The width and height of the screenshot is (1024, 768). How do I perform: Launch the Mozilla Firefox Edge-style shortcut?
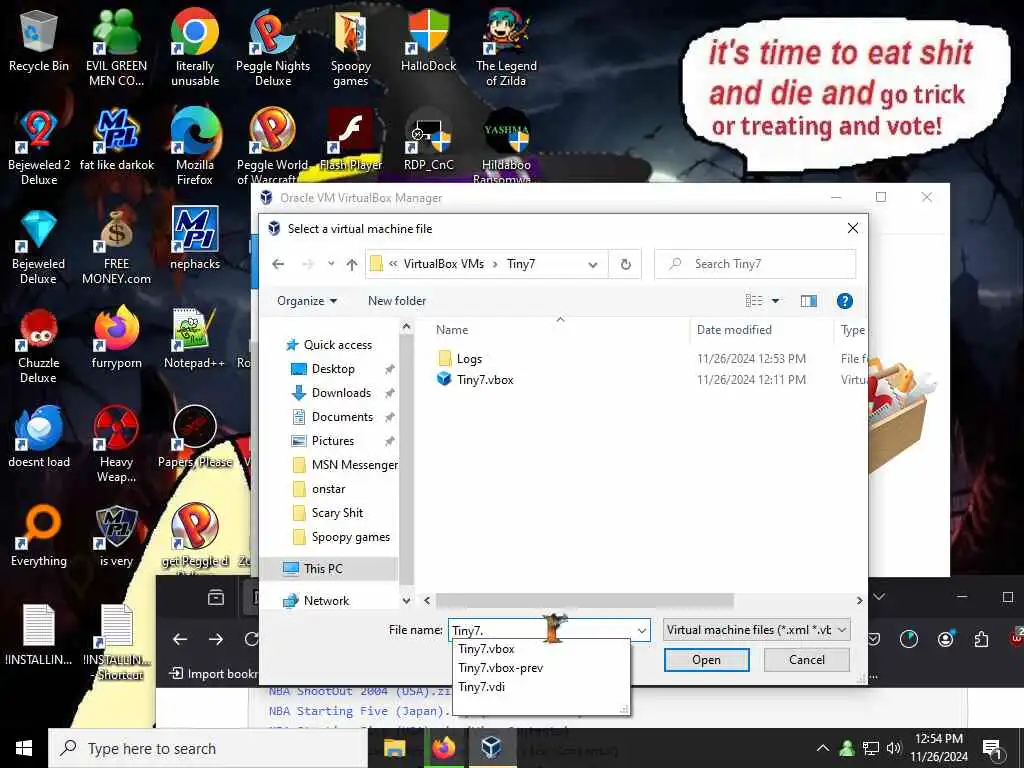tap(195, 147)
